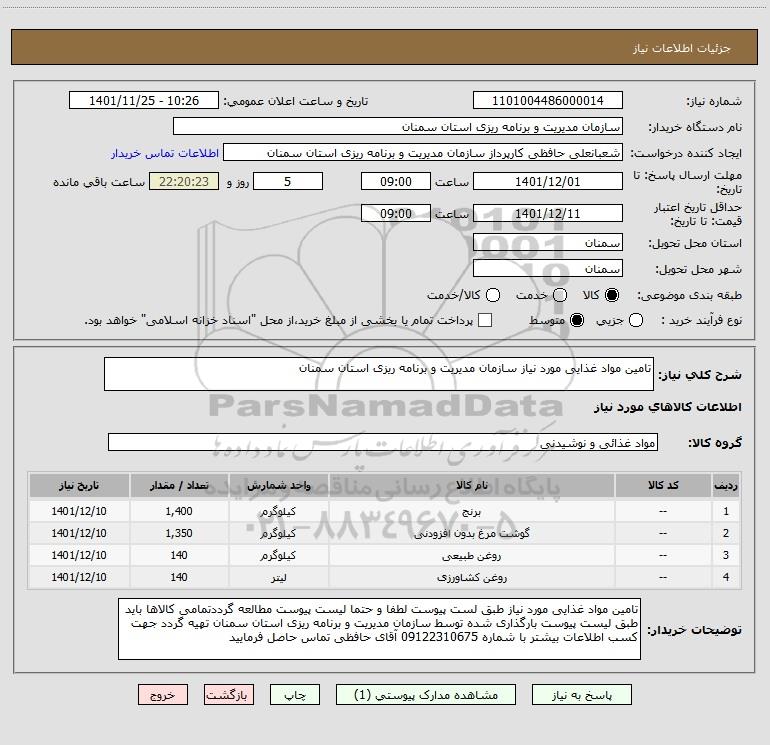Screen dimensions: 770x745
Task: Select the جزیی purchase type radio
Action: pyautogui.click(x=635, y=320)
